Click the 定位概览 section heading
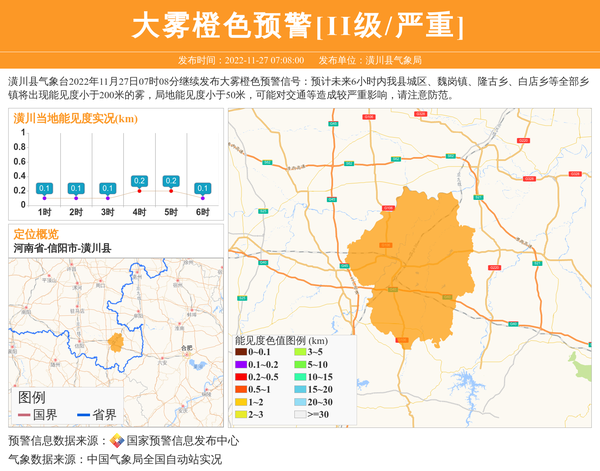The image size is (600, 471). coord(36,233)
